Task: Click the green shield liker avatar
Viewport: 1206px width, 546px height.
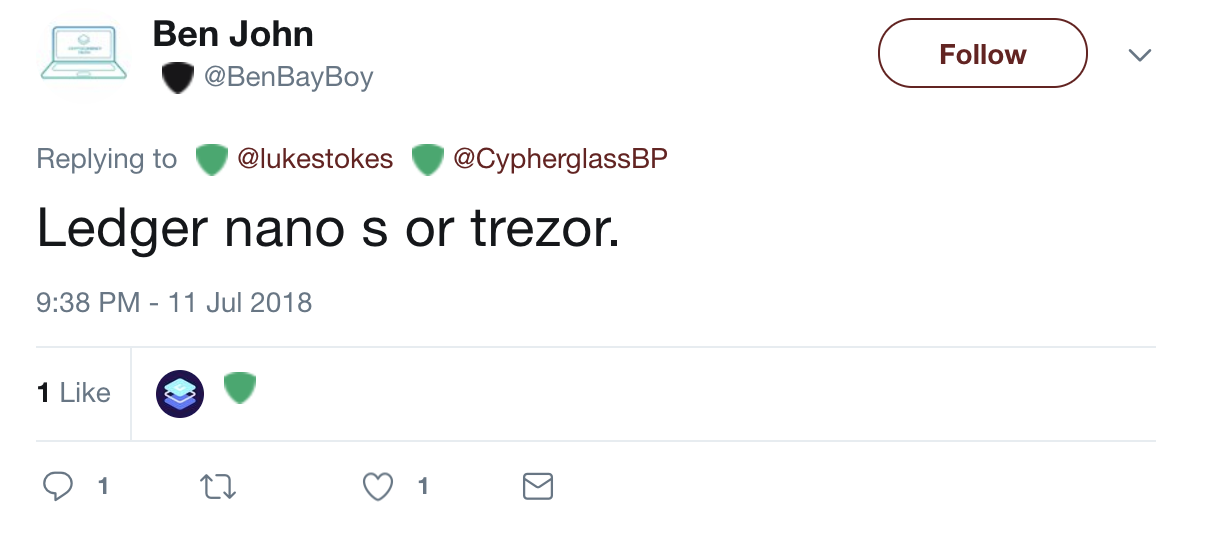Action: click(238, 387)
